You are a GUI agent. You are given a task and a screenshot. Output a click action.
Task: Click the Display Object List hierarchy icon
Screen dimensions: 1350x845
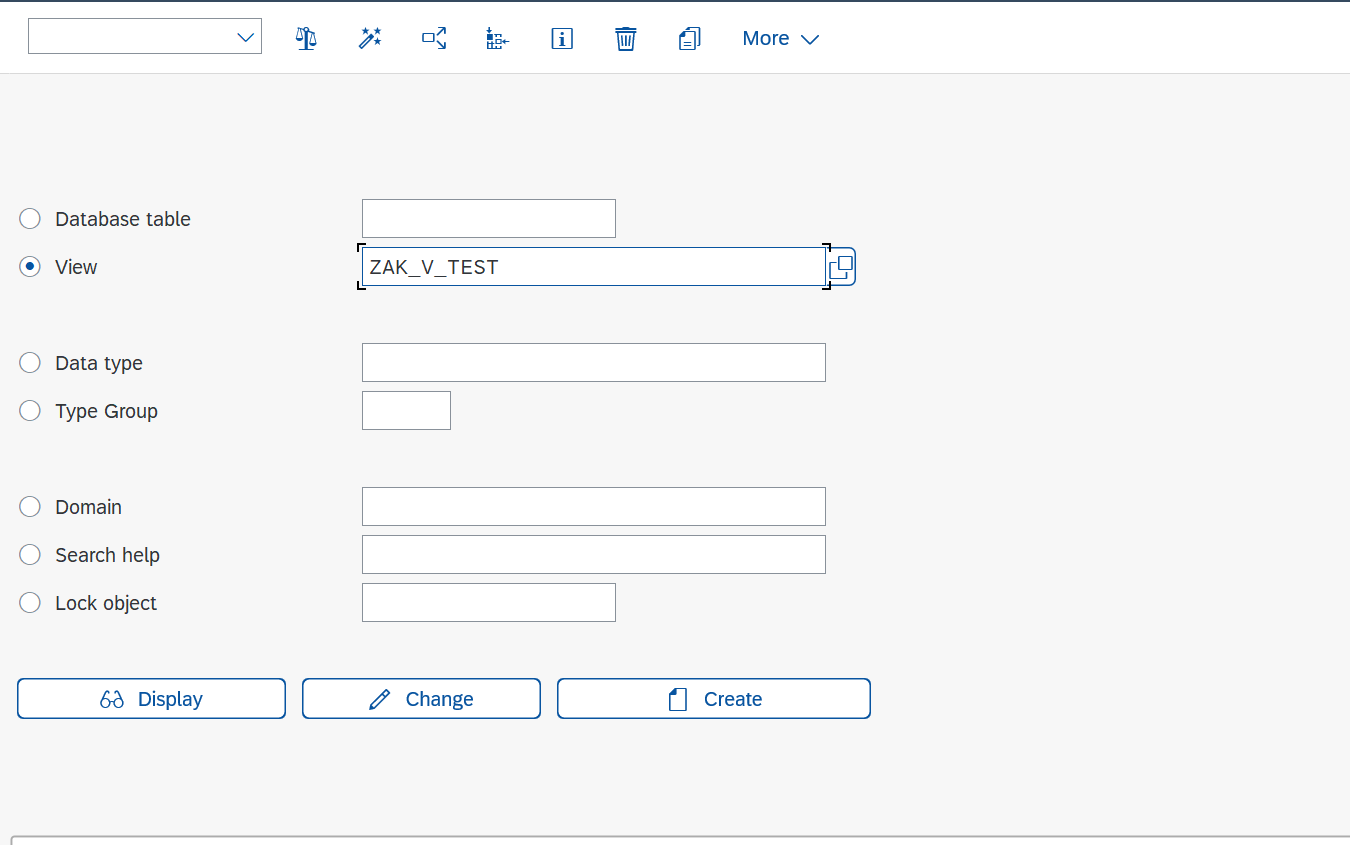click(x=497, y=39)
